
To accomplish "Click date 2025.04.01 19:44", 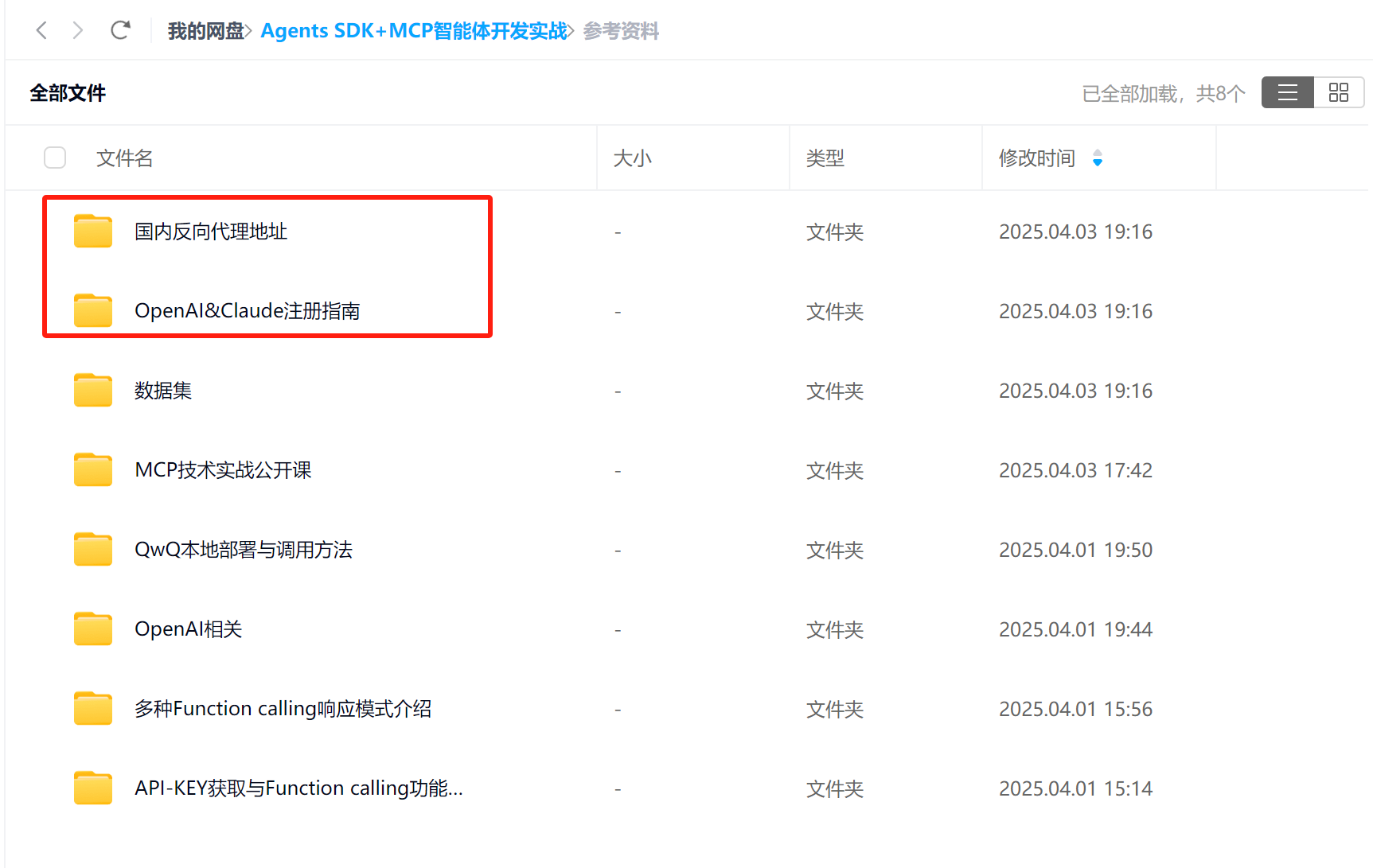I will pos(1075,629).
